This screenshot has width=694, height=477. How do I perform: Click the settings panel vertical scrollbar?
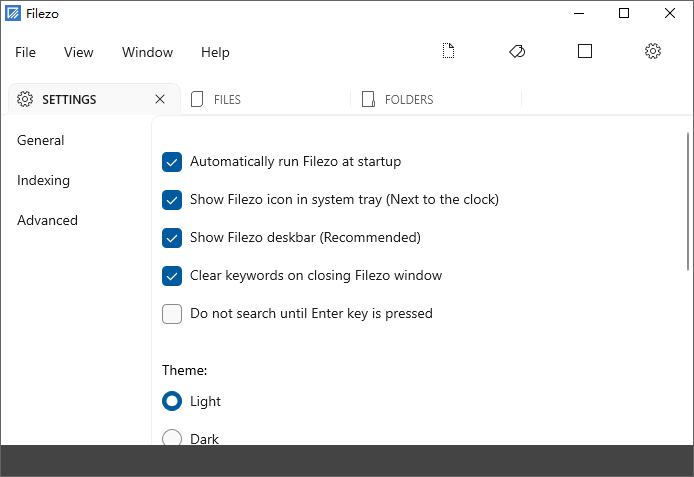688,201
